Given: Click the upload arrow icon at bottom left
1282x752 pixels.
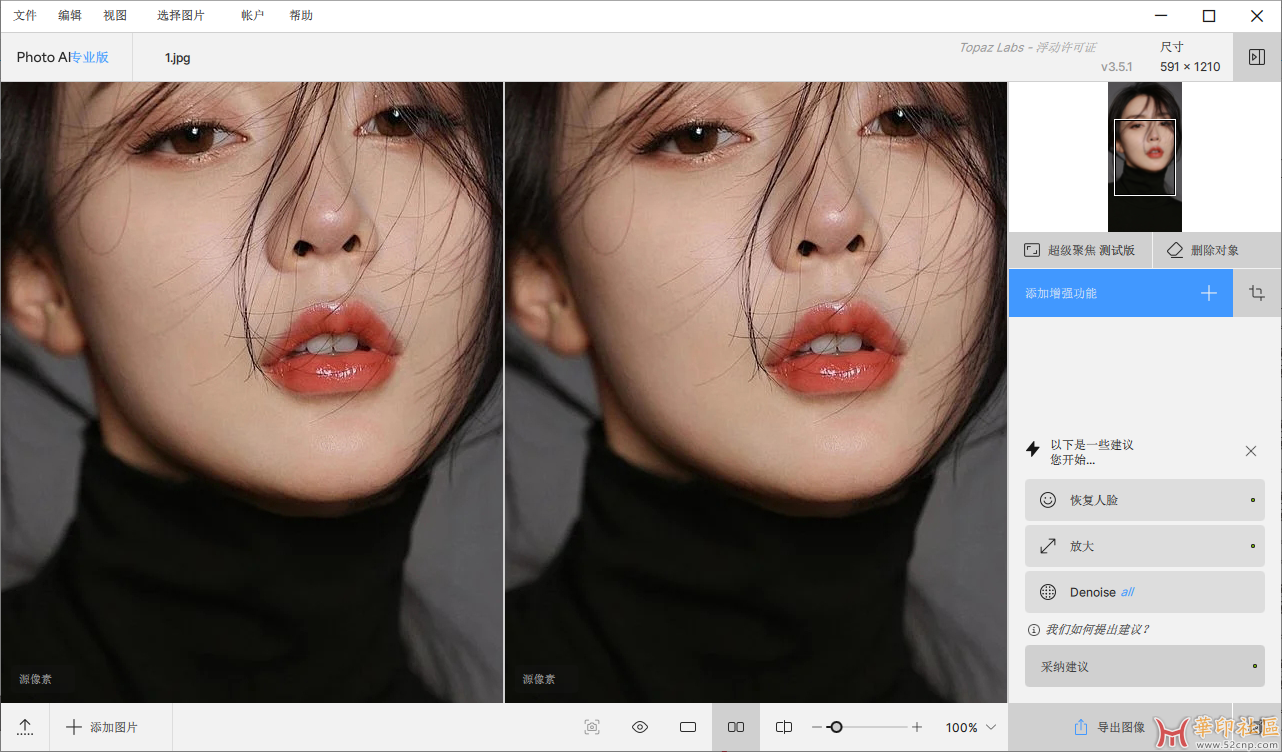Looking at the screenshot, I should 25,727.
